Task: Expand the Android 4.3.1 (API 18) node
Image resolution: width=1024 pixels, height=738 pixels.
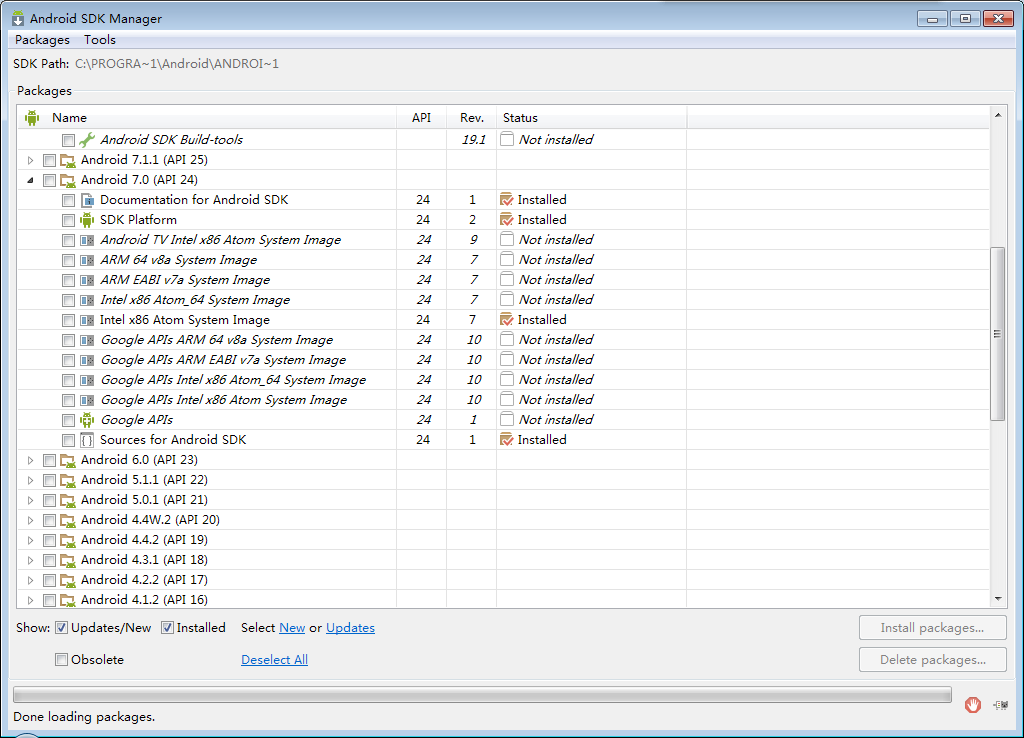Action: pyautogui.click(x=30, y=560)
